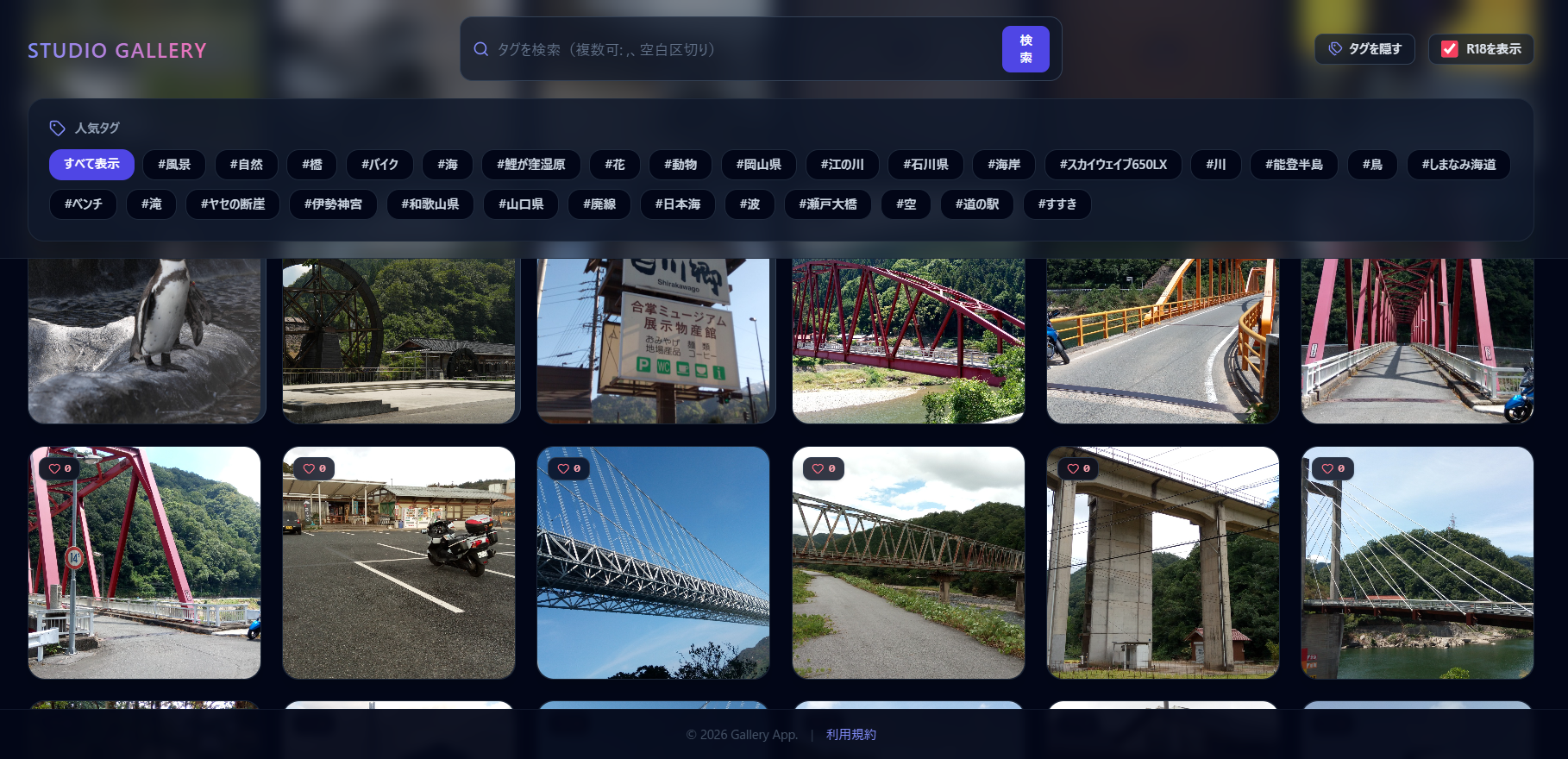
Task: Click the magnifier icon in search bar
Action: (x=481, y=49)
